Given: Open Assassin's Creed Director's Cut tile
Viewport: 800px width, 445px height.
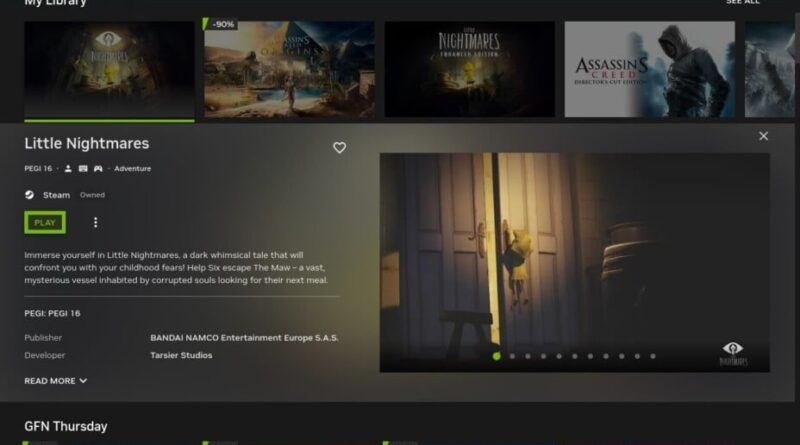Looking at the screenshot, I should coord(649,69).
